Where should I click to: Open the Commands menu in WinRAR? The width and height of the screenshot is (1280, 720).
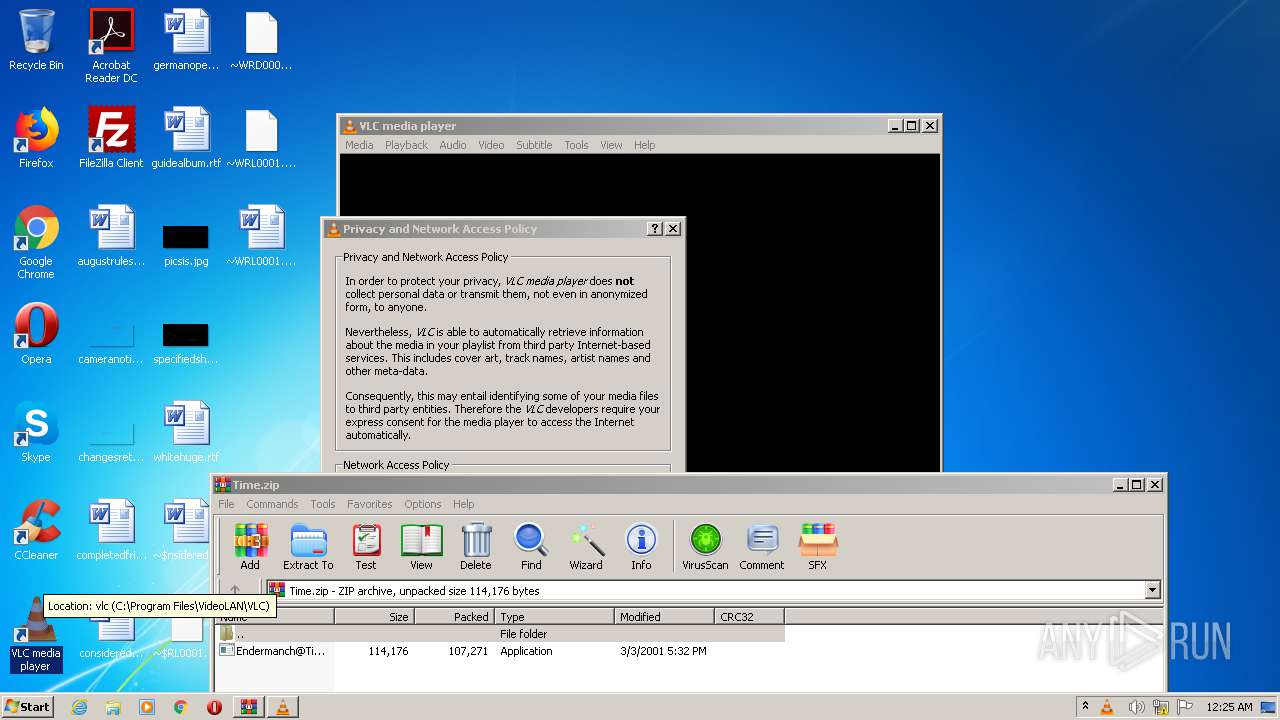(272, 504)
